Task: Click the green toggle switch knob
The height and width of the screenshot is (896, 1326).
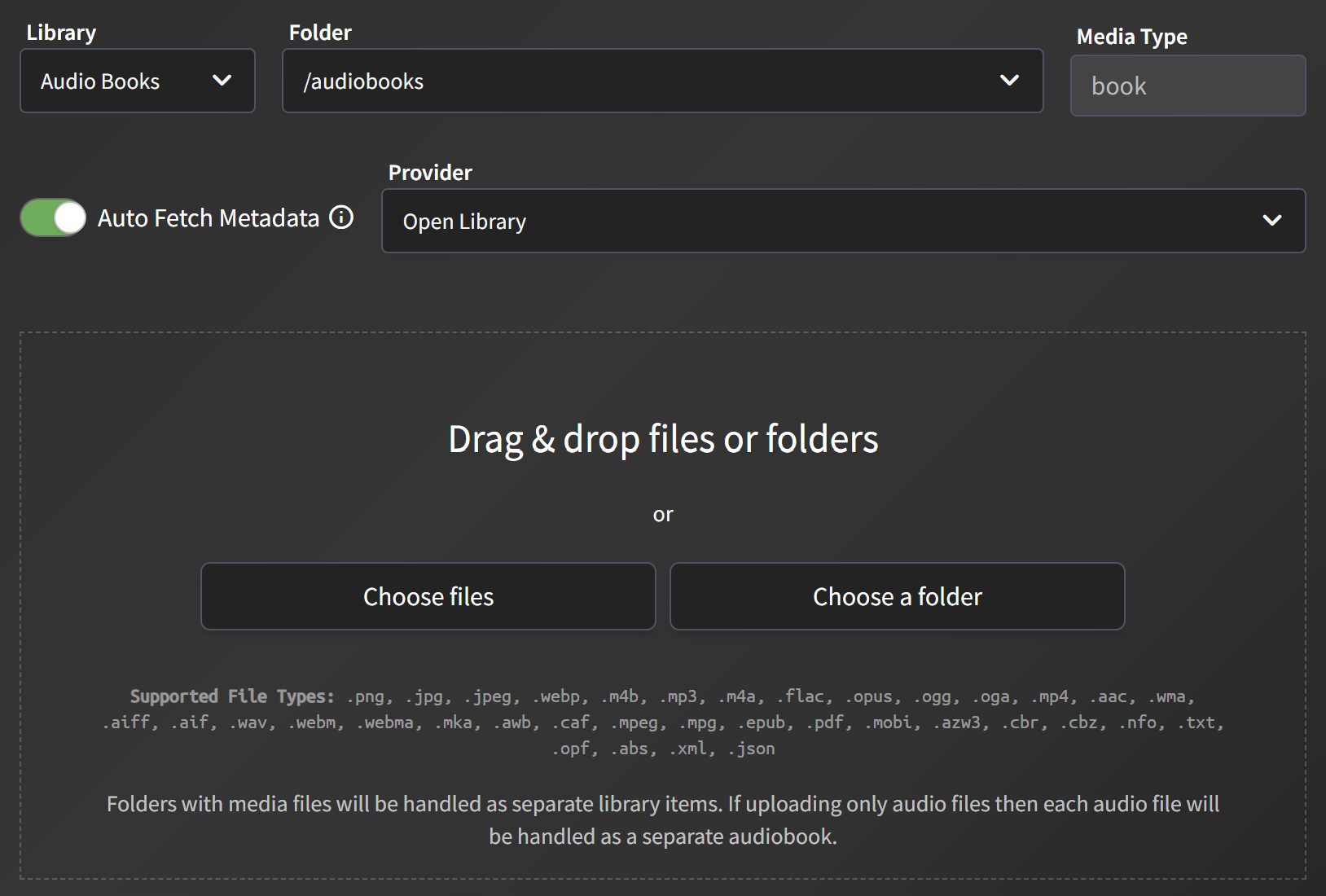Action: (68, 217)
